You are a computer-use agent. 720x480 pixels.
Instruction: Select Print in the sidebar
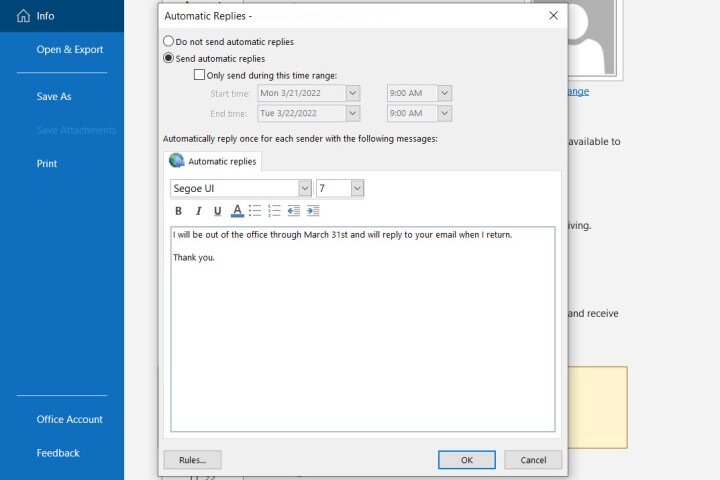tap(47, 164)
